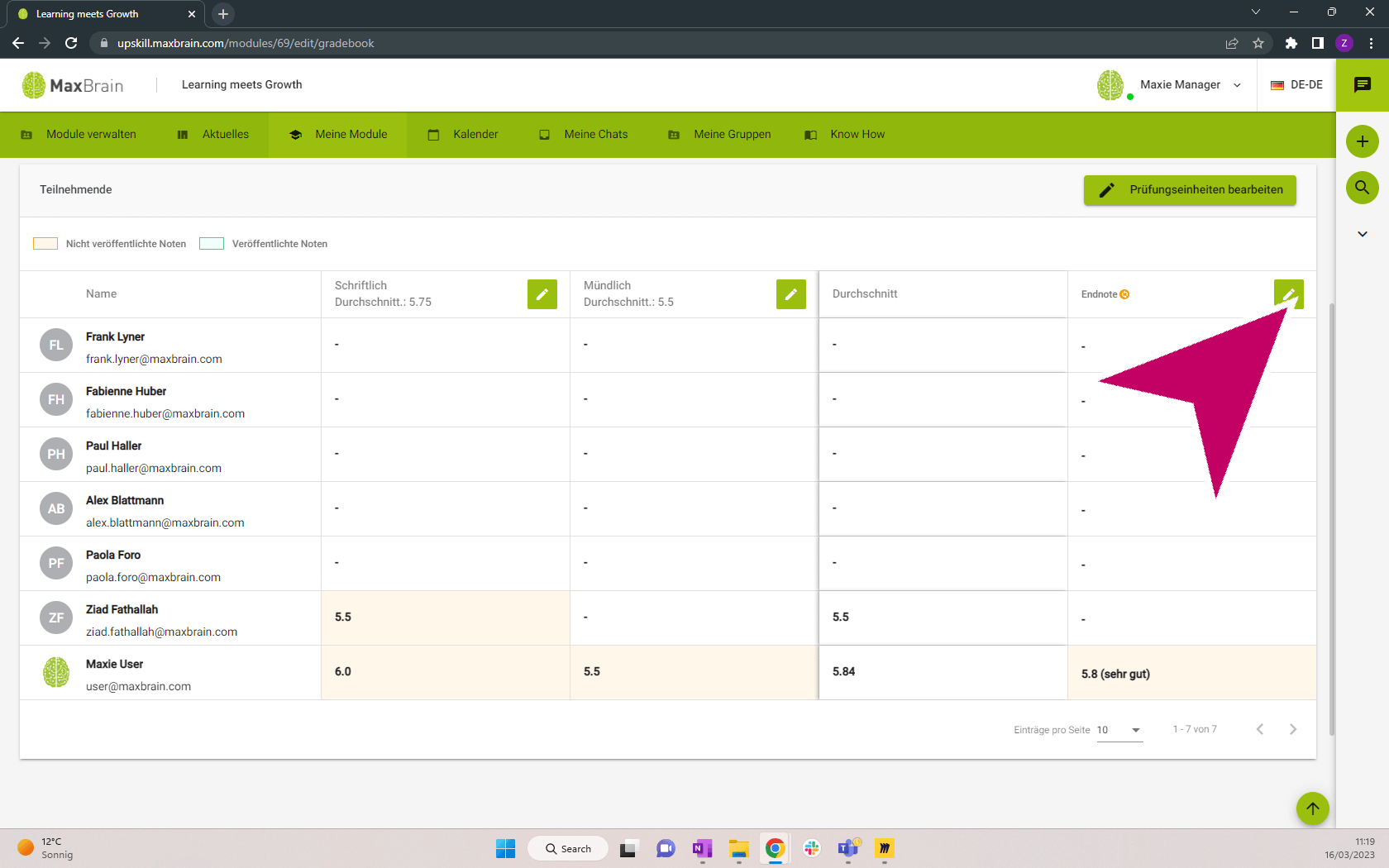
Task: Click Maxie User's Mündlich grade 5.5
Action: (694, 672)
